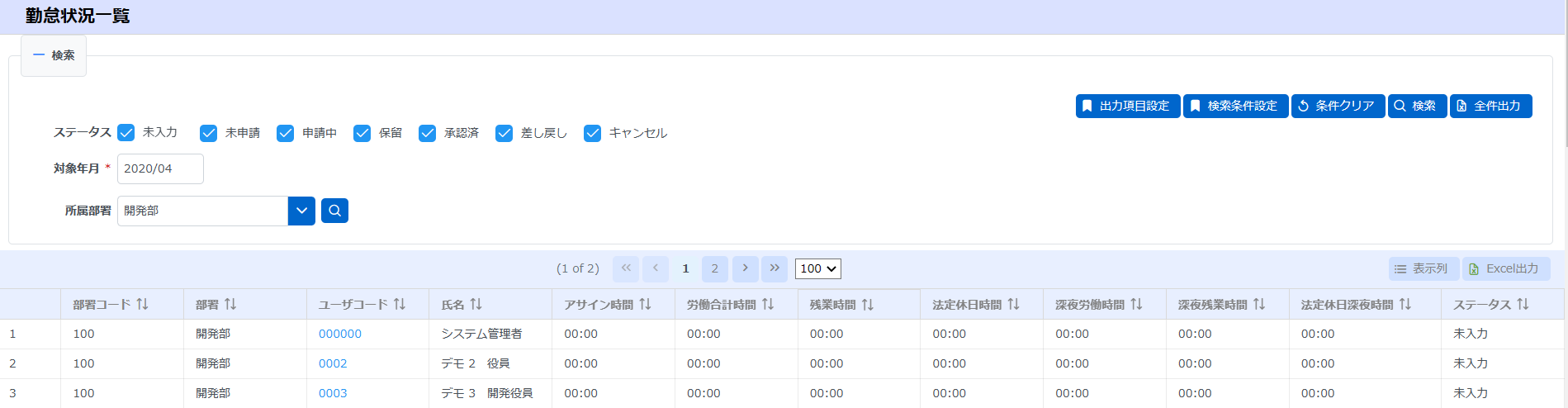This screenshot has height=408, width=1568.
Task: Sort by 法定休日時間 column arrows
Action: click(x=1013, y=305)
